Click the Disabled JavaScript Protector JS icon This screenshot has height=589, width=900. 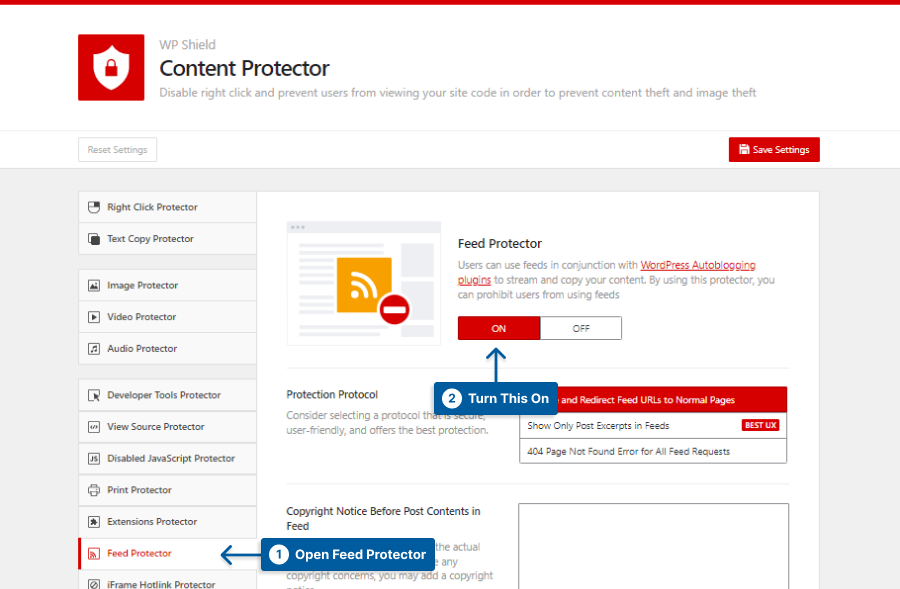94,458
